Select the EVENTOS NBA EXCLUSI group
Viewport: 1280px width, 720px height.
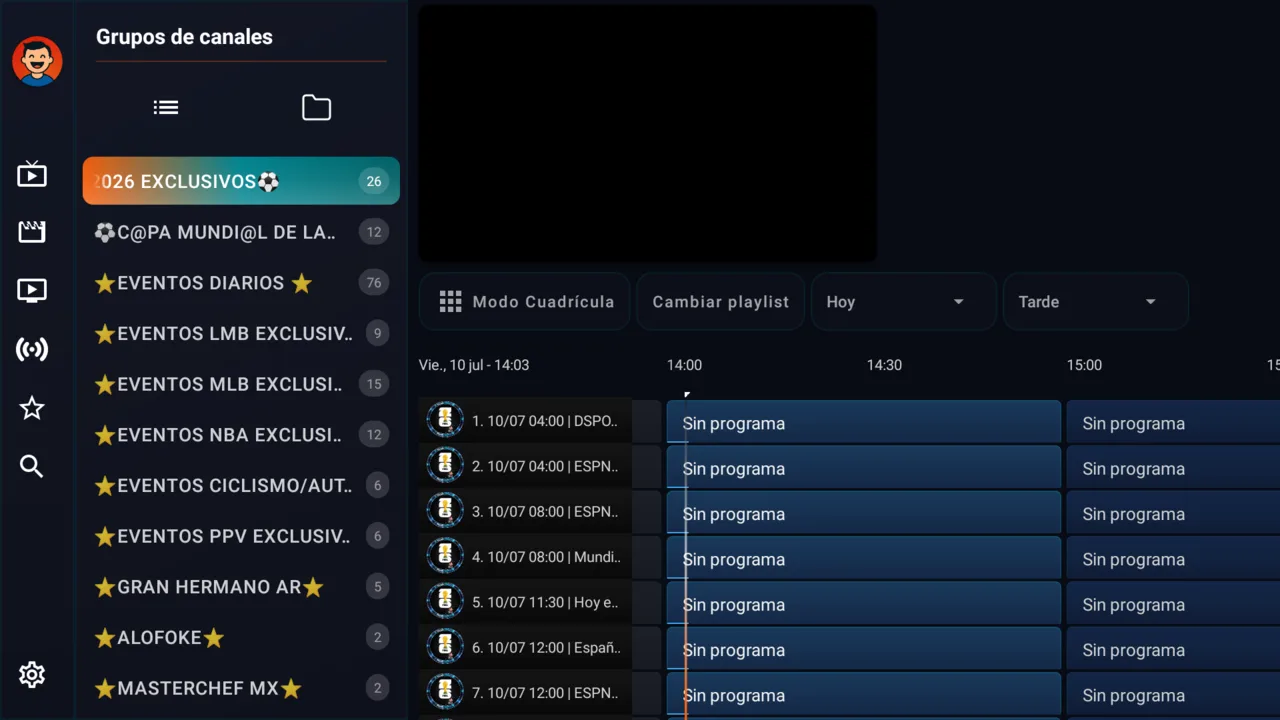(241, 435)
